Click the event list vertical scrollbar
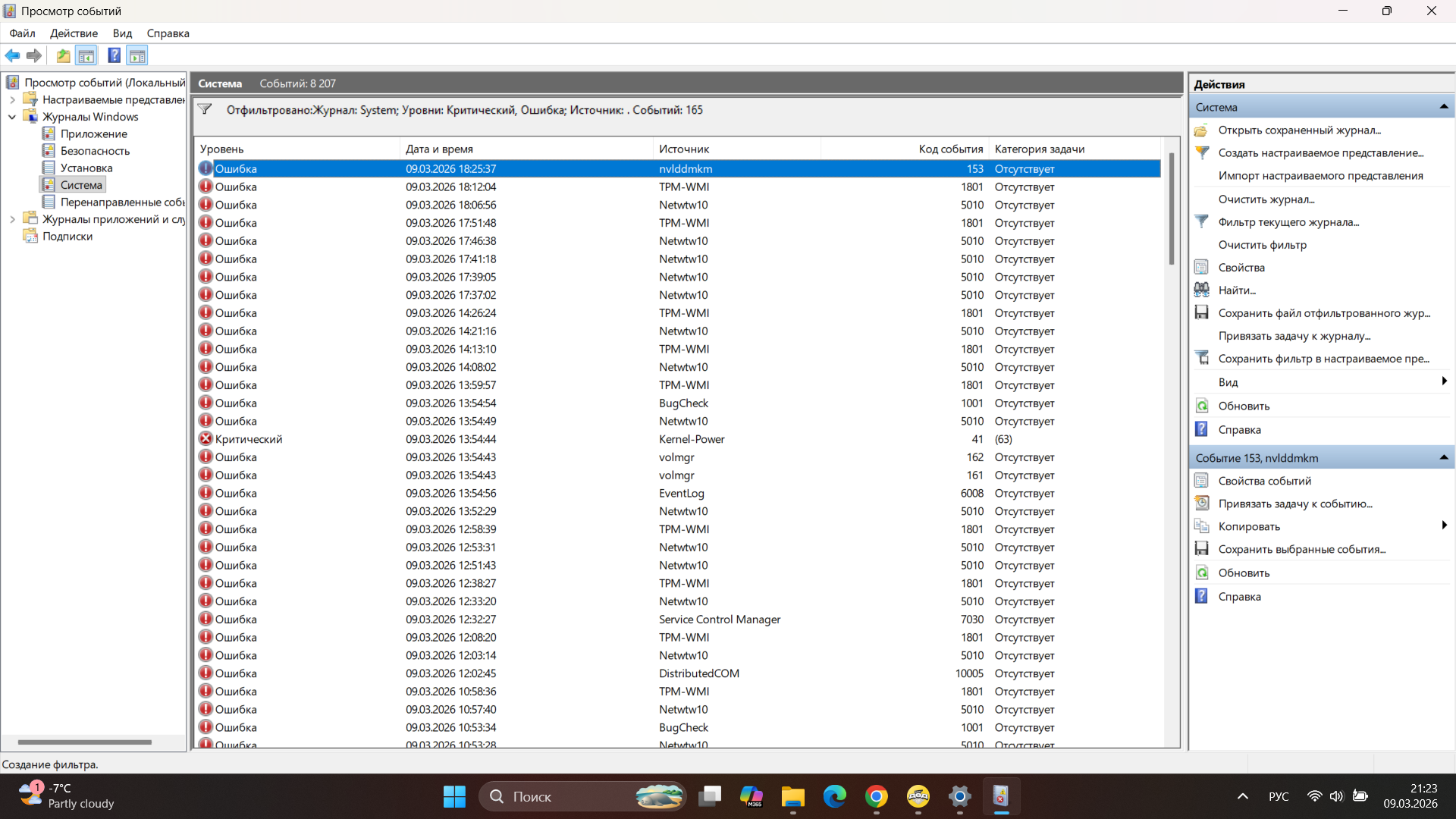Image resolution: width=1456 pixels, height=819 pixels. pos(1172,209)
